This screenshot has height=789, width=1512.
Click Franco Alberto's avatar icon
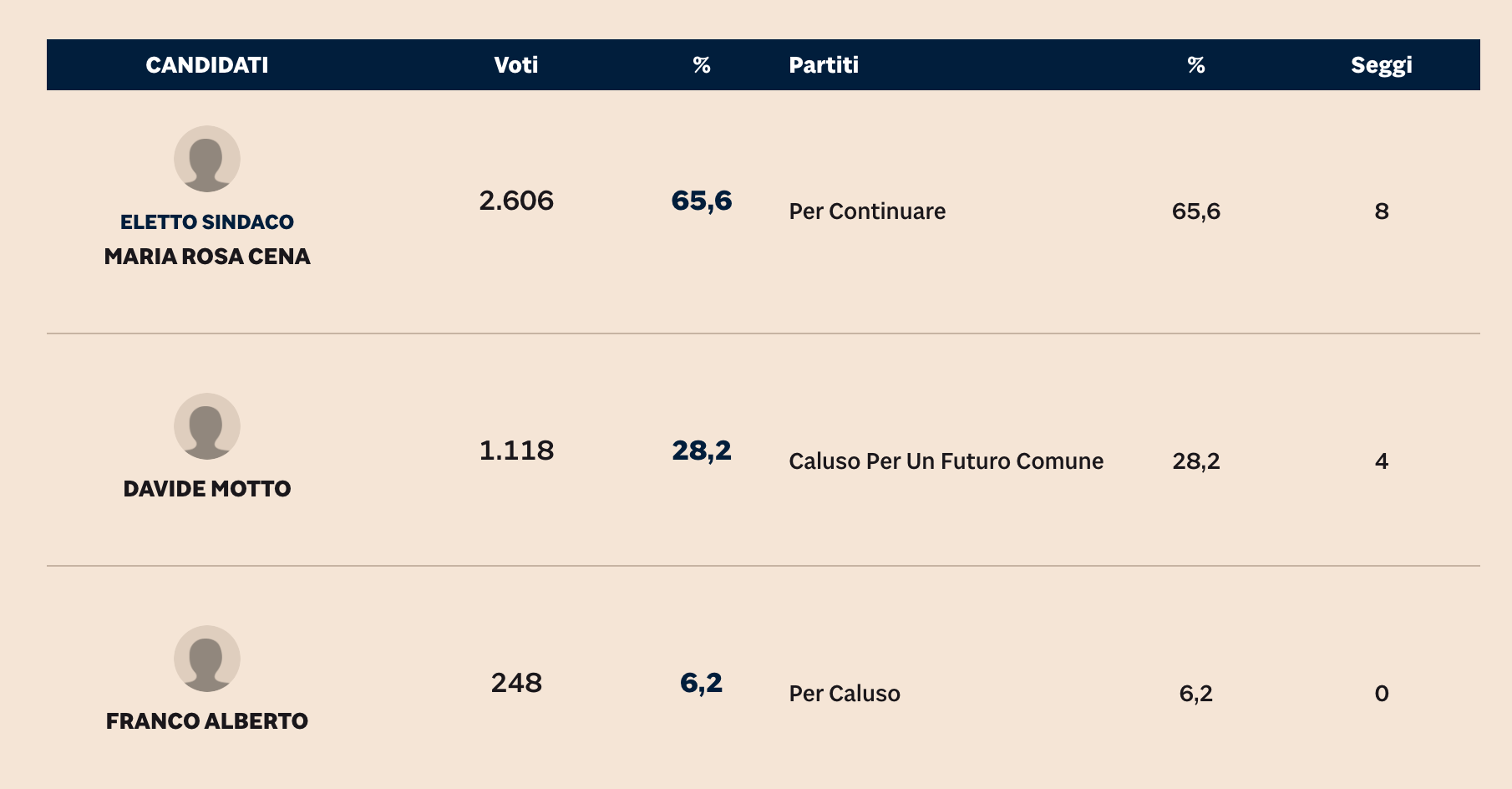(x=207, y=659)
